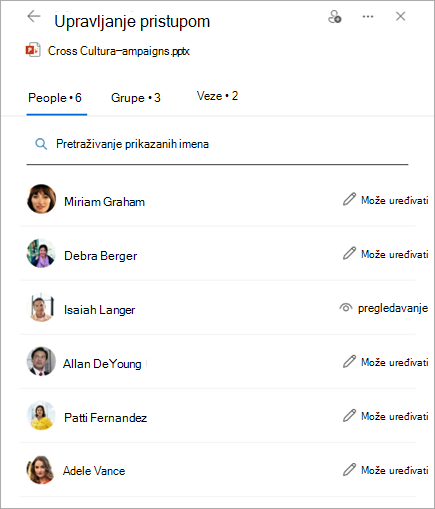The height and width of the screenshot is (509, 435).
Task: Select the People tab
Action: coord(55,98)
